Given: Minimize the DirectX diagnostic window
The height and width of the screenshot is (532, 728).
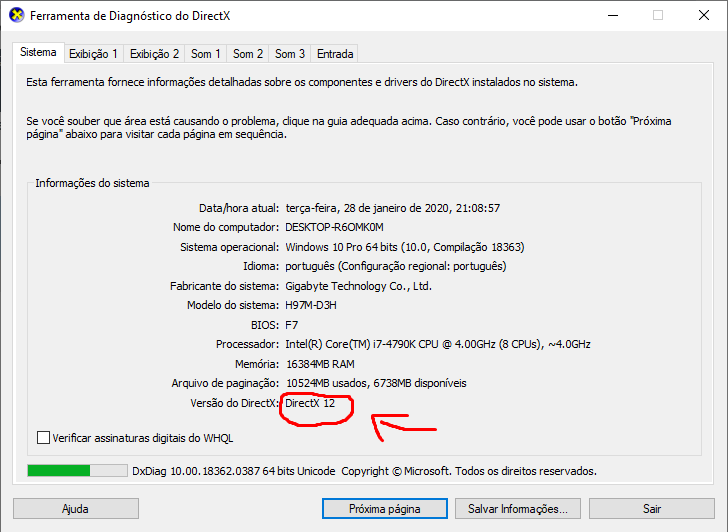Looking at the screenshot, I should click(x=613, y=15).
